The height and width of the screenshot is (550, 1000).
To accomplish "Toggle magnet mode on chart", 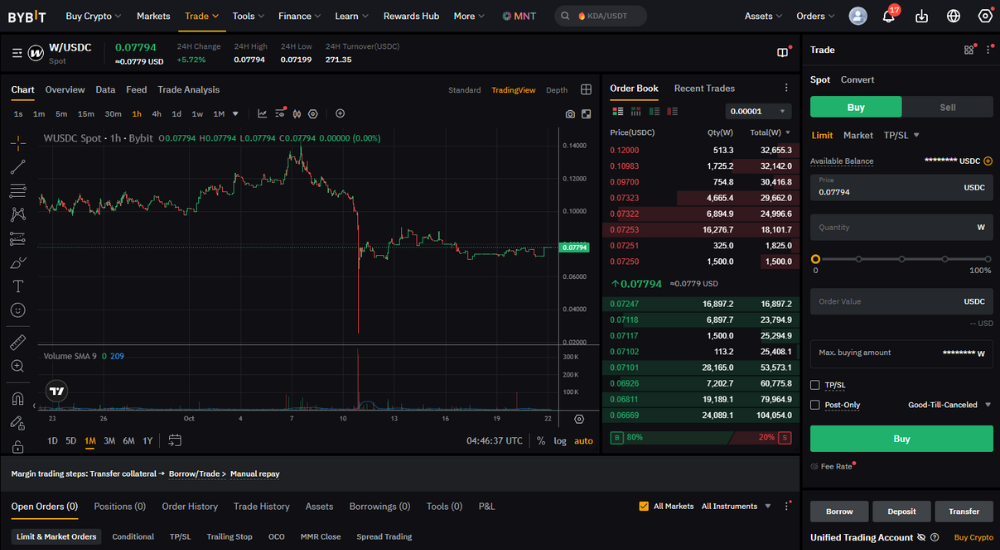I will coord(18,399).
